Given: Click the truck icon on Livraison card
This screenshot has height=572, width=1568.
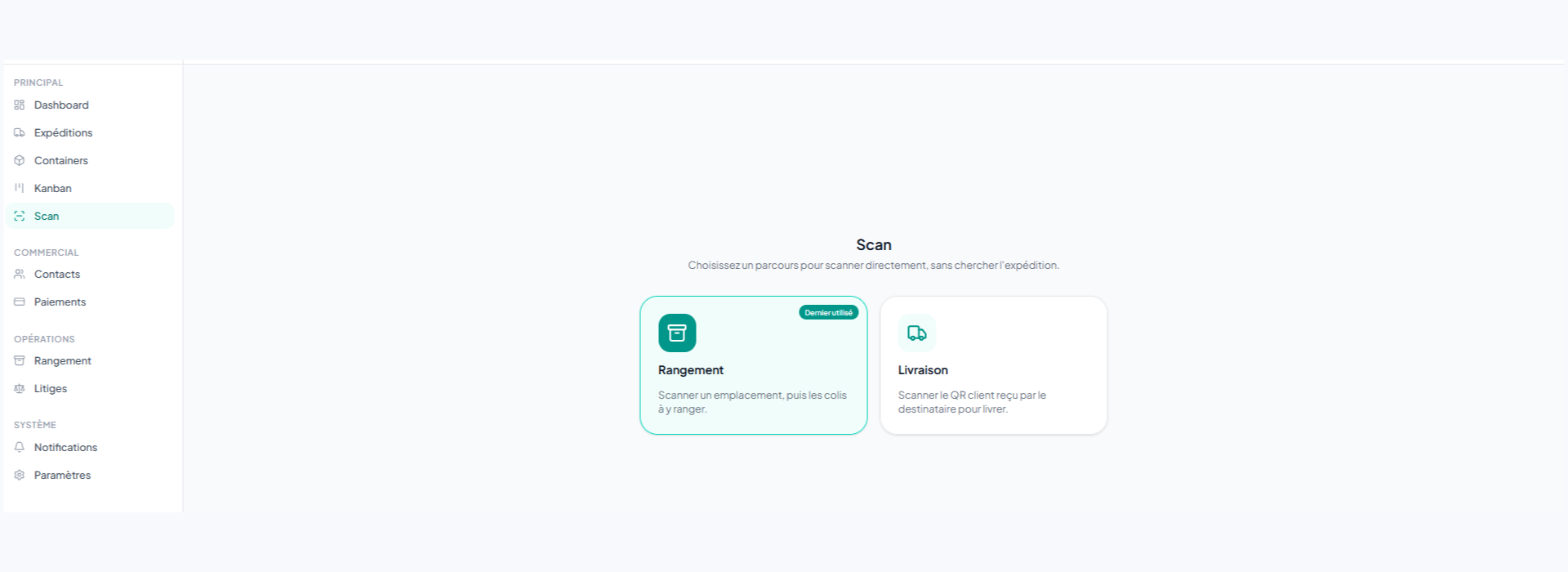Looking at the screenshot, I should point(917,333).
